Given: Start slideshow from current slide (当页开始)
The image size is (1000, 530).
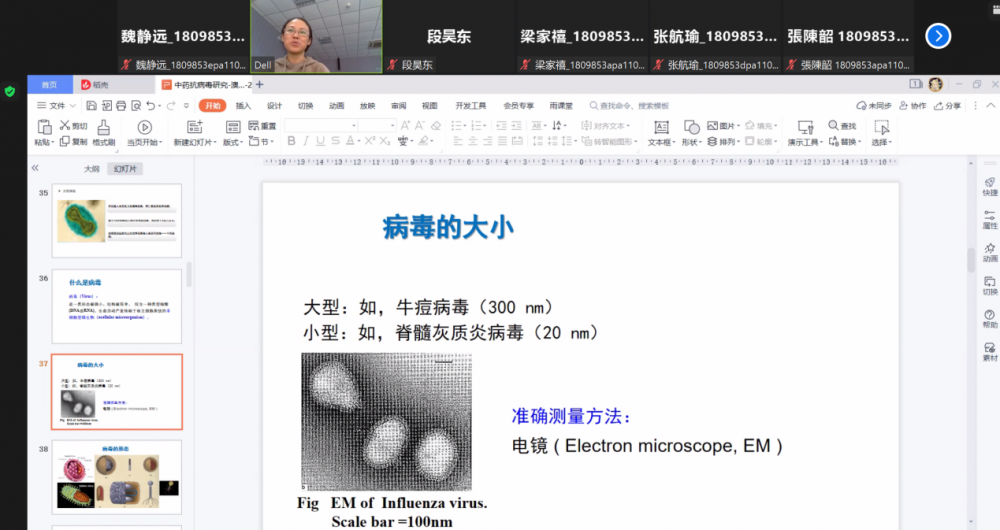Looking at the screenshot, I should tap(144, 127).
